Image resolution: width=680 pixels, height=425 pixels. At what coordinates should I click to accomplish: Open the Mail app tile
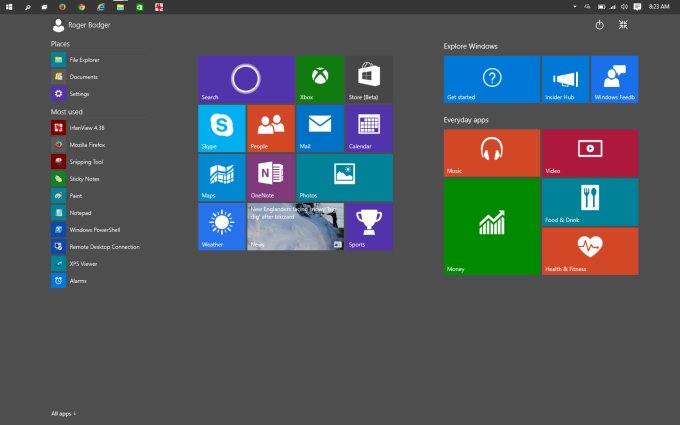pyautogui.click(x=319, y=128)
